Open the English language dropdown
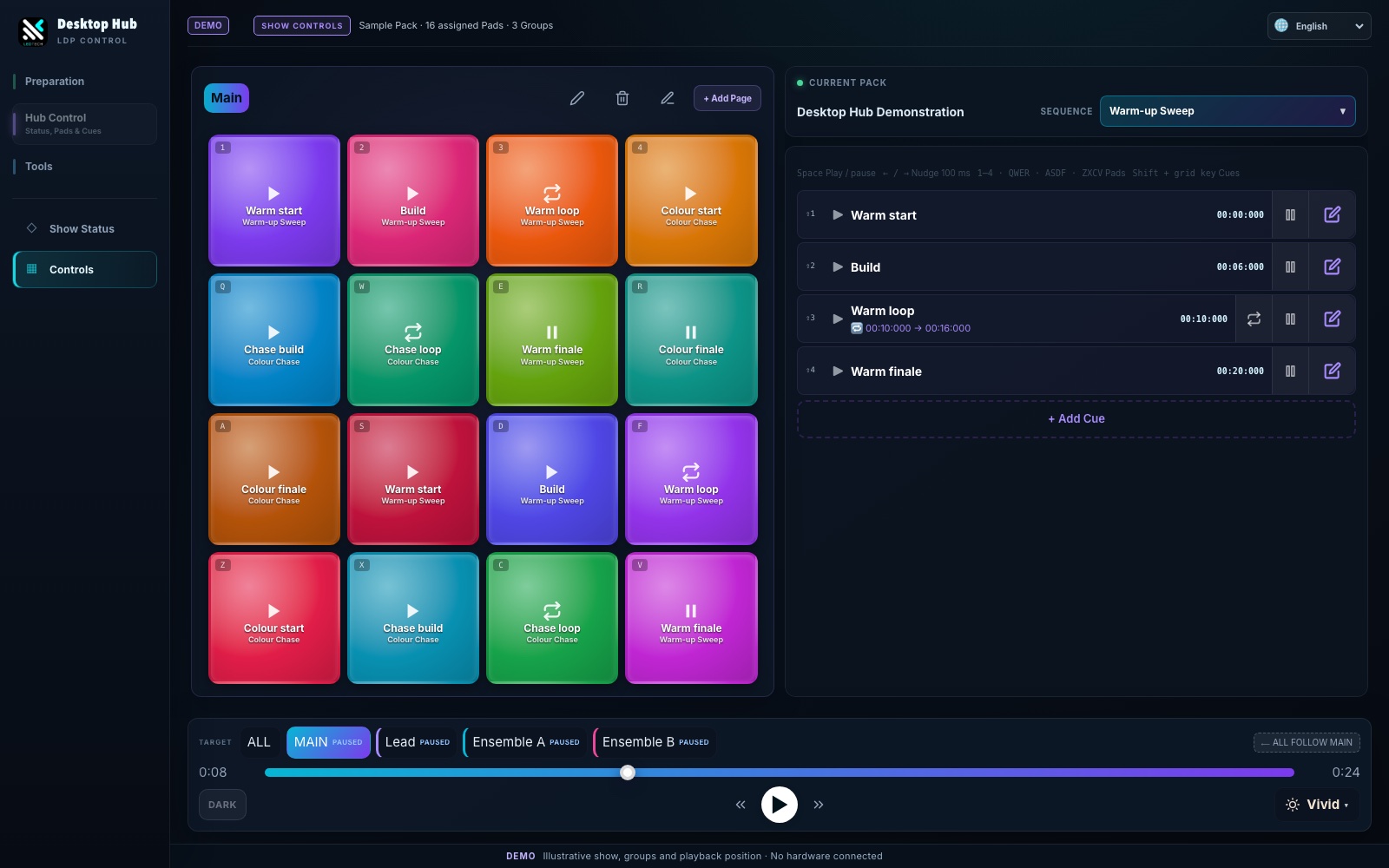 (1319, 26)
